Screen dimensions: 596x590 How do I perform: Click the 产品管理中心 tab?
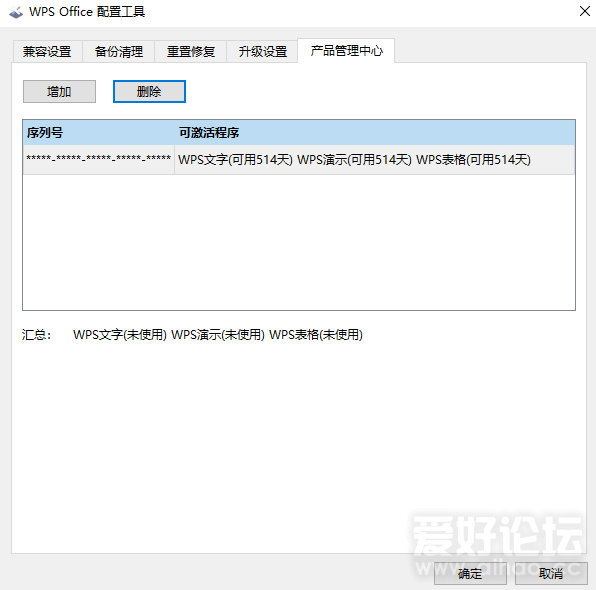click(346, 50)
